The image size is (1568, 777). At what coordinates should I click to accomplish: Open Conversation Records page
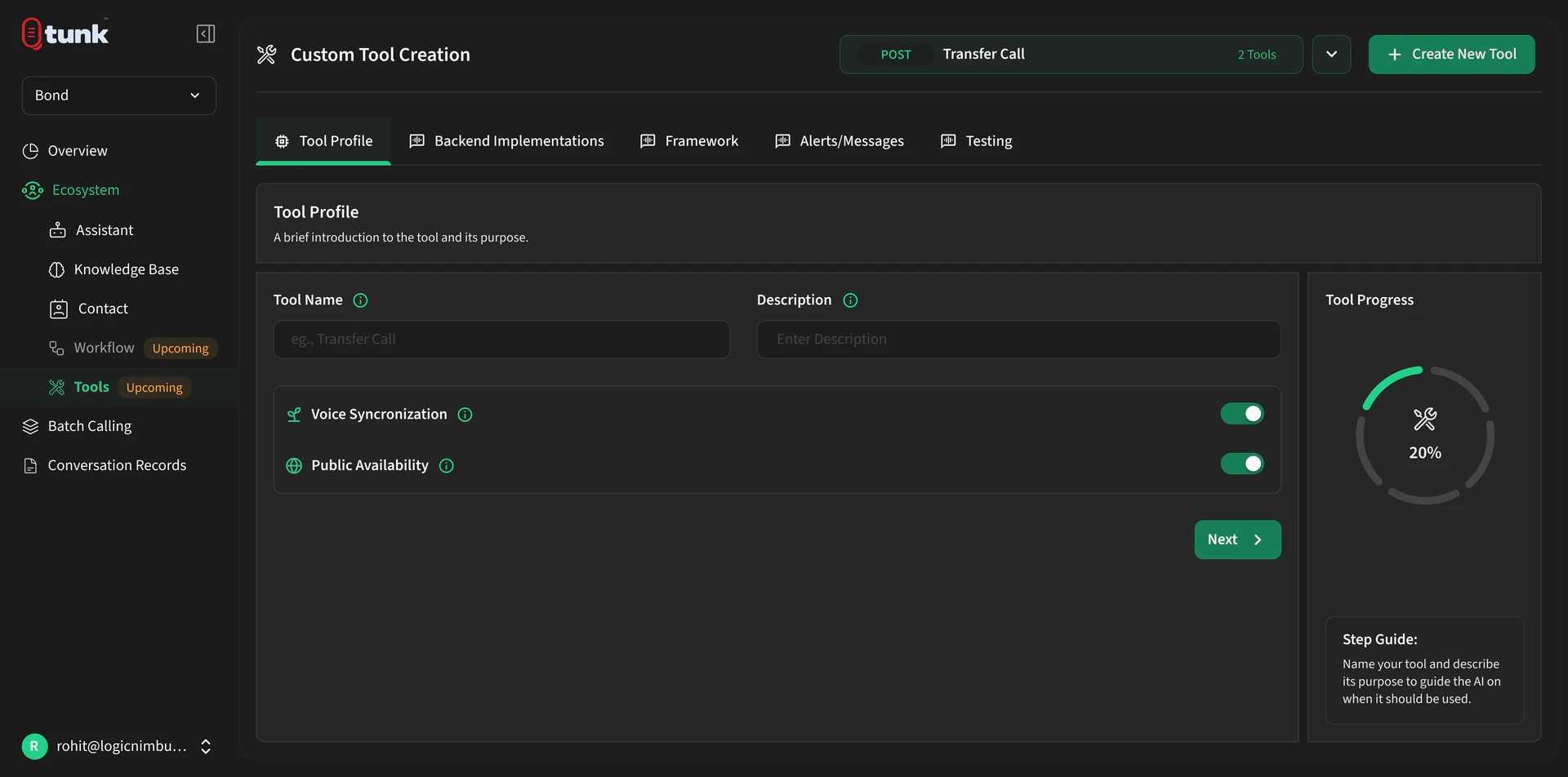point(117,465)
